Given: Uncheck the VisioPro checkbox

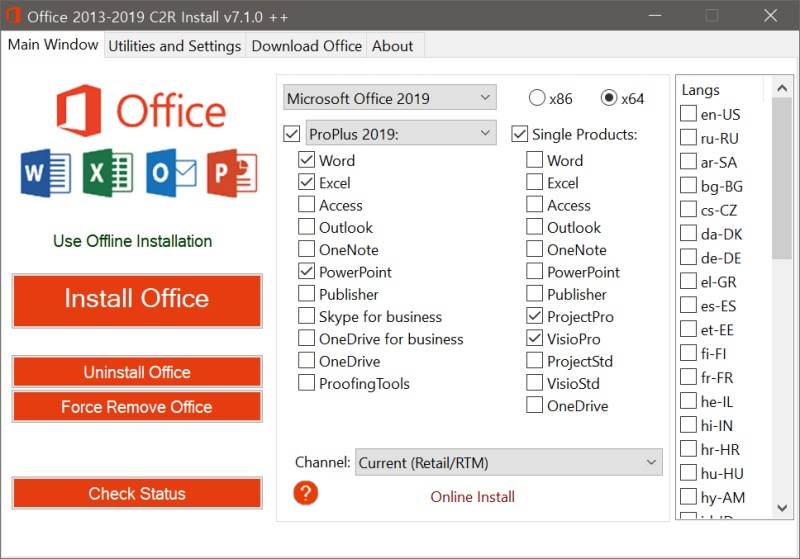Looking at the screenshot, I should 534,338.
